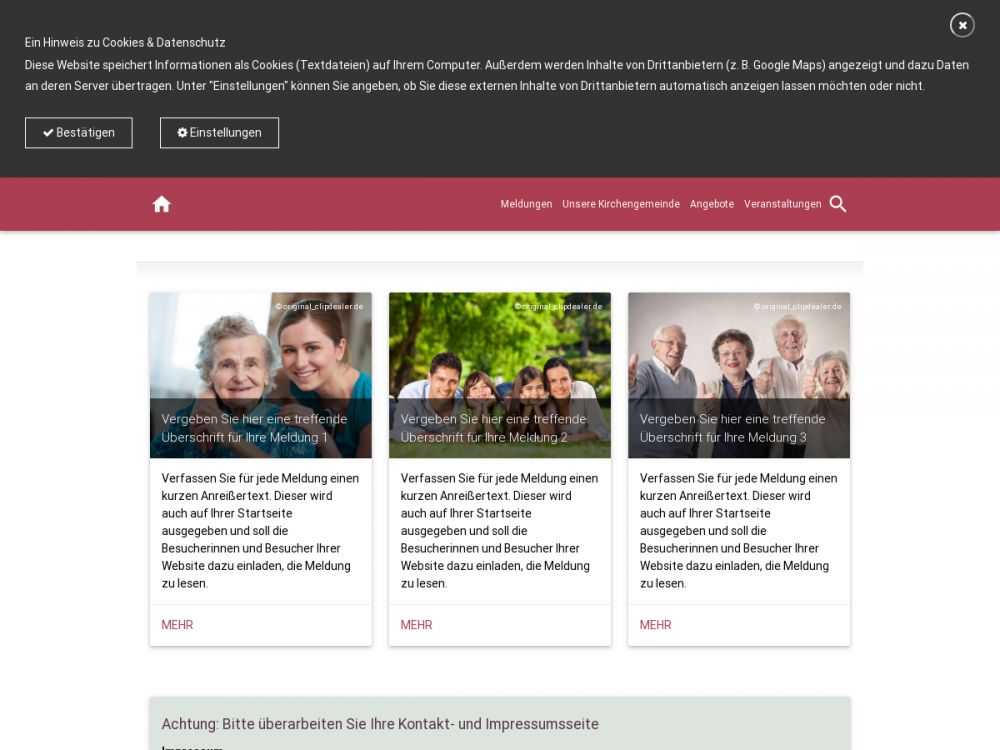Click MEHR link under Meldung 2
This screenshot has height=750, width=1000.
click(x=416, y=625)
